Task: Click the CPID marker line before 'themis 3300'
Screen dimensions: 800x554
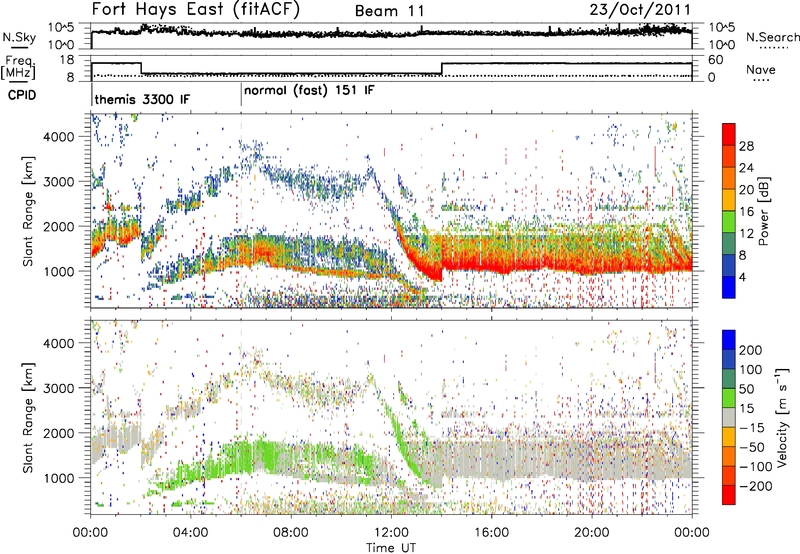Action: [92, 95]
